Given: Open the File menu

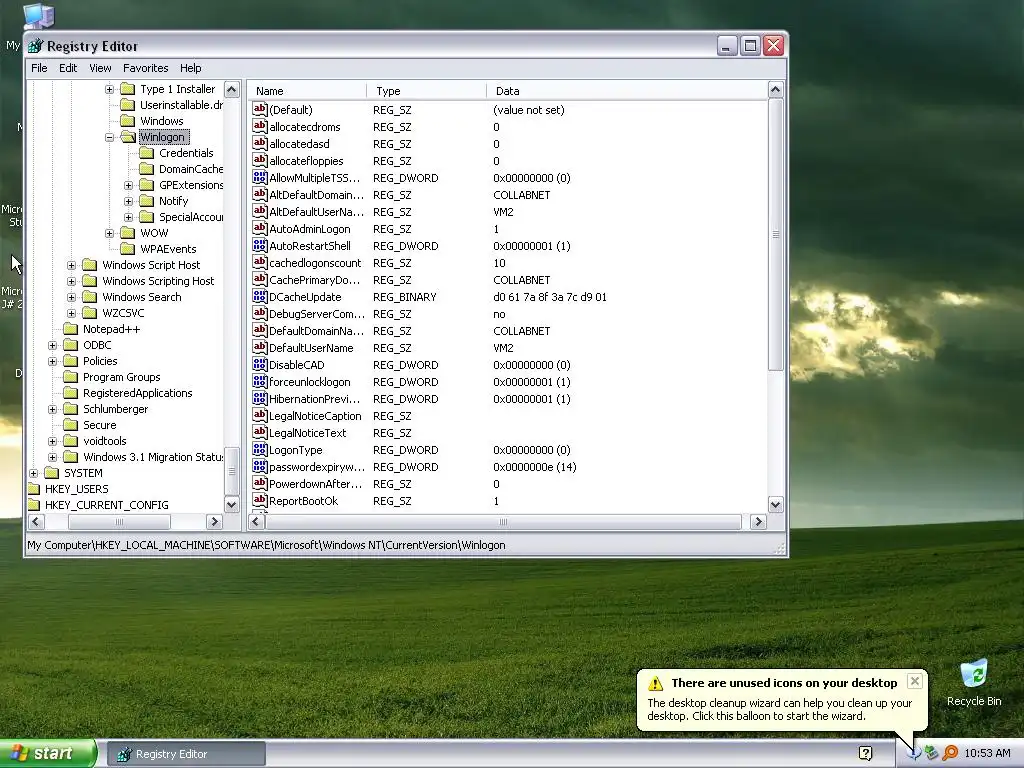Looking at the screenshot, I should (x=39, y=68).
